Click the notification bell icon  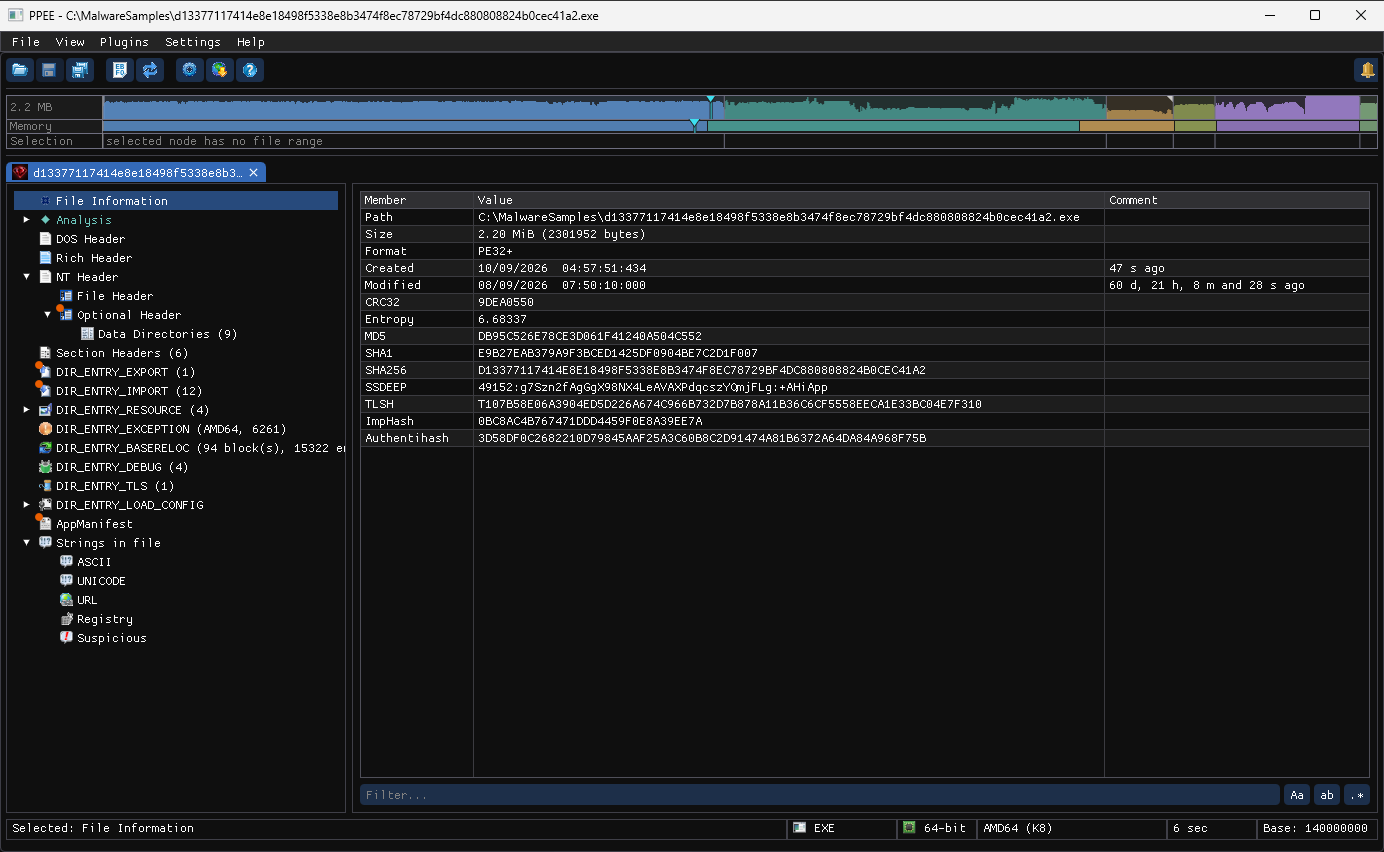click(x=1366, y=70)
